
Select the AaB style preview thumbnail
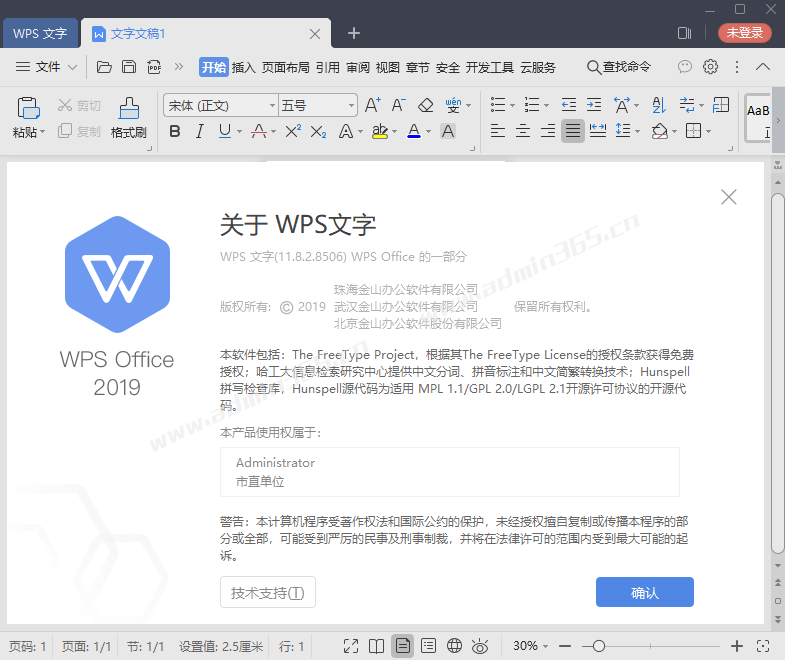pos(757,118)
